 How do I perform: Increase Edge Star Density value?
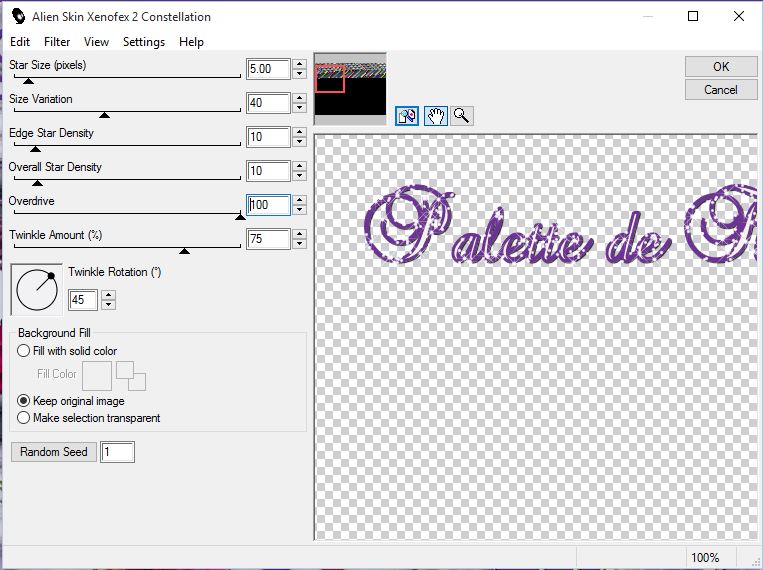pos(300,132)
